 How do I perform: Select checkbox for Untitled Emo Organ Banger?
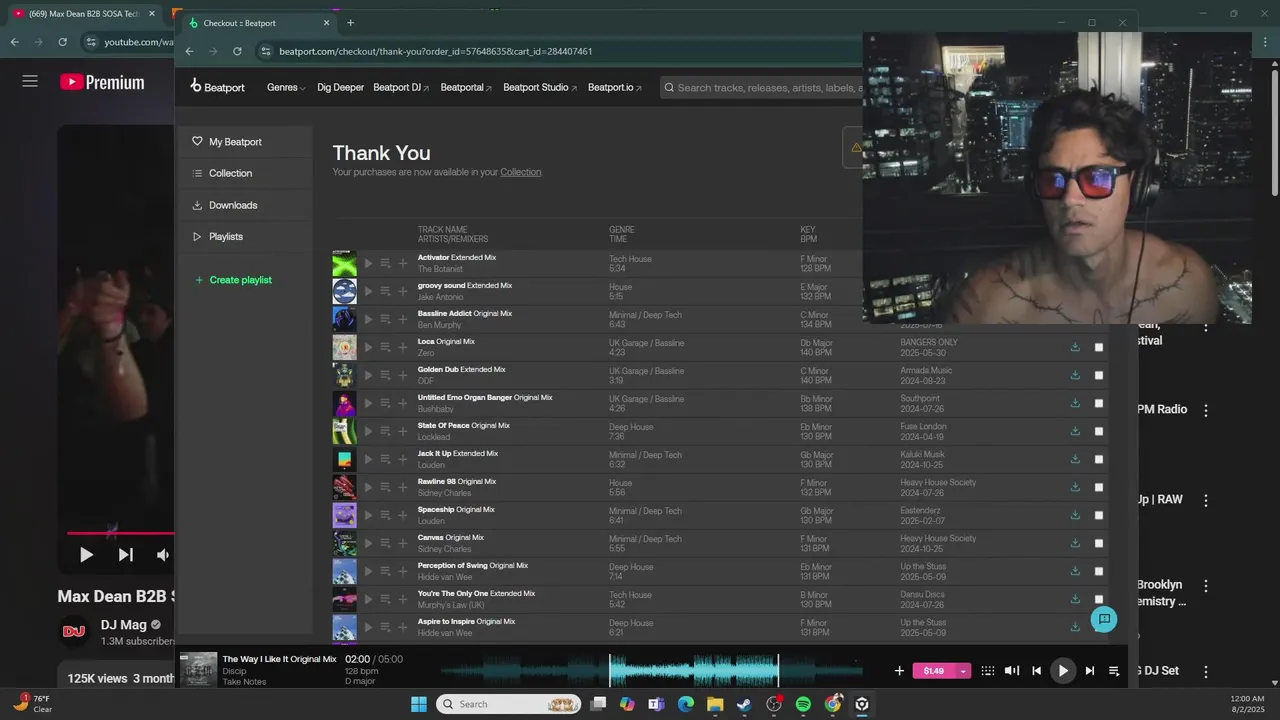[x=1098, y=403]
